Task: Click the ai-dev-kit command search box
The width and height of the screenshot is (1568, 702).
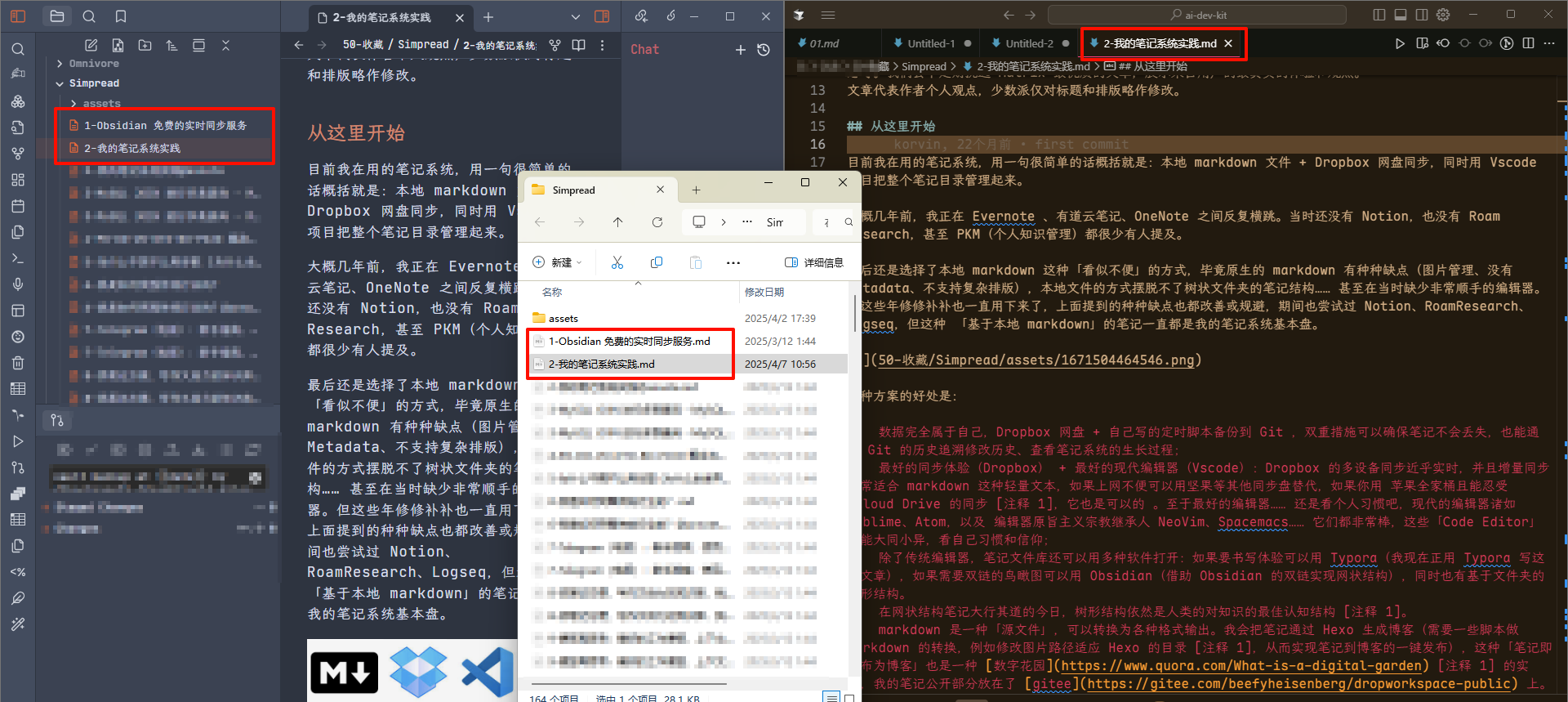Action: [x=1197, y=15]
